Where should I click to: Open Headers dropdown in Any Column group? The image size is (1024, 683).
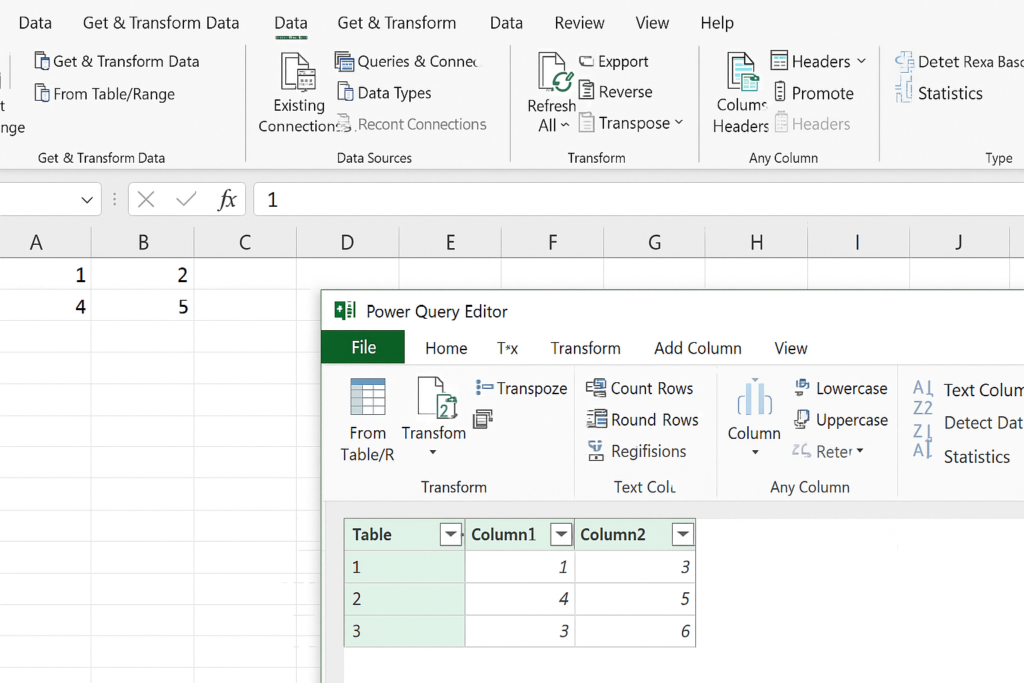pos(861,61)
